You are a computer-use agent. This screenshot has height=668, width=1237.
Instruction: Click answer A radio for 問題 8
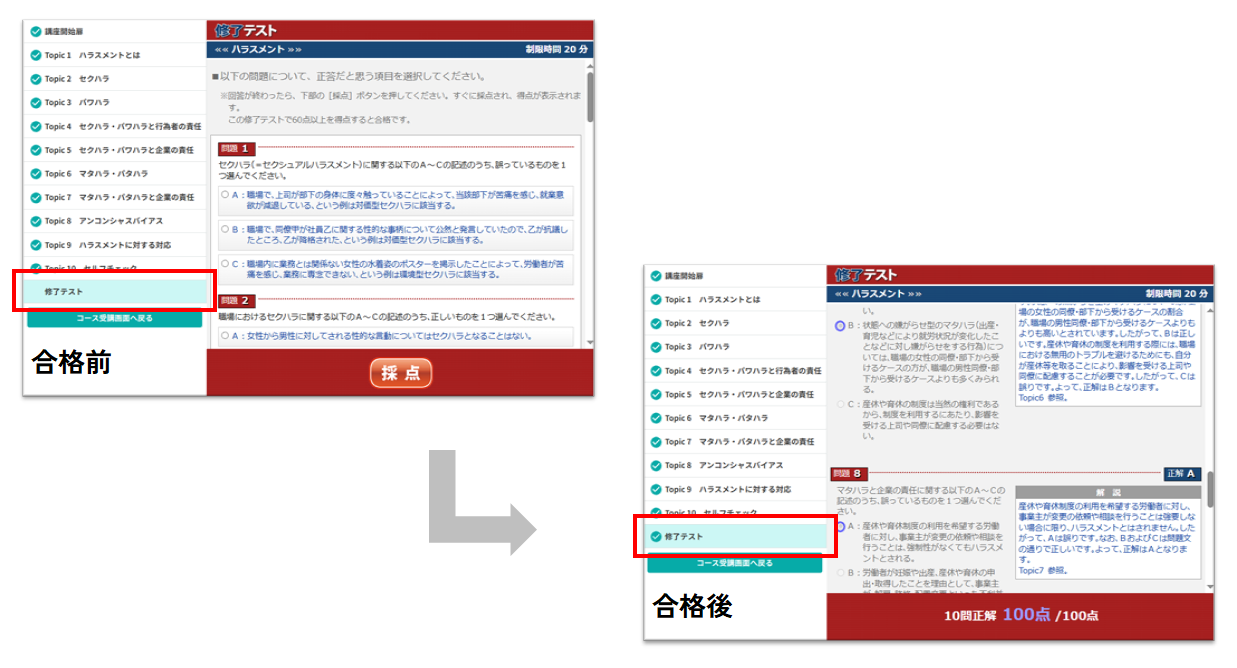(x=840, y=526)
